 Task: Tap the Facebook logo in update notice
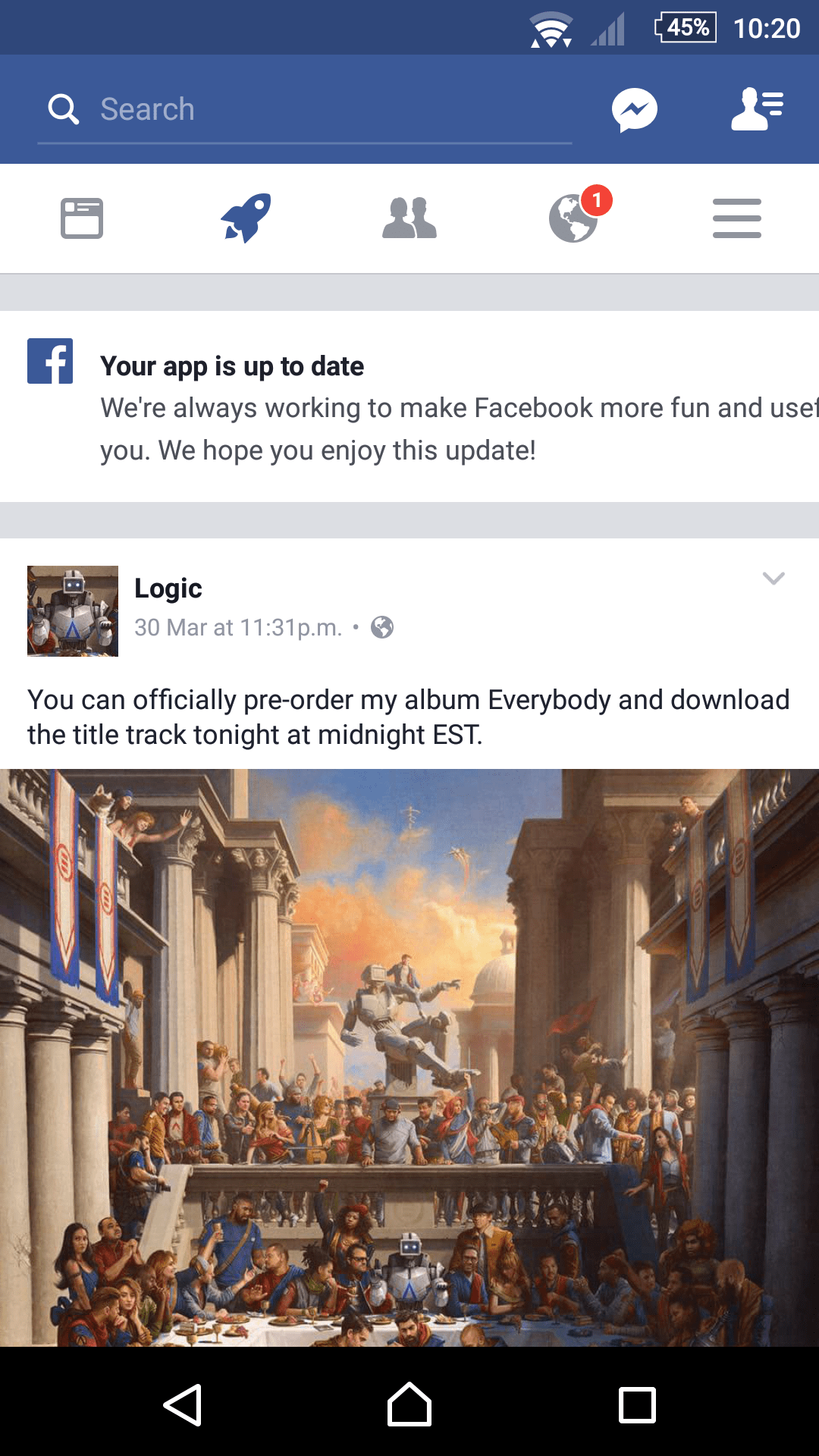(50, 361)
